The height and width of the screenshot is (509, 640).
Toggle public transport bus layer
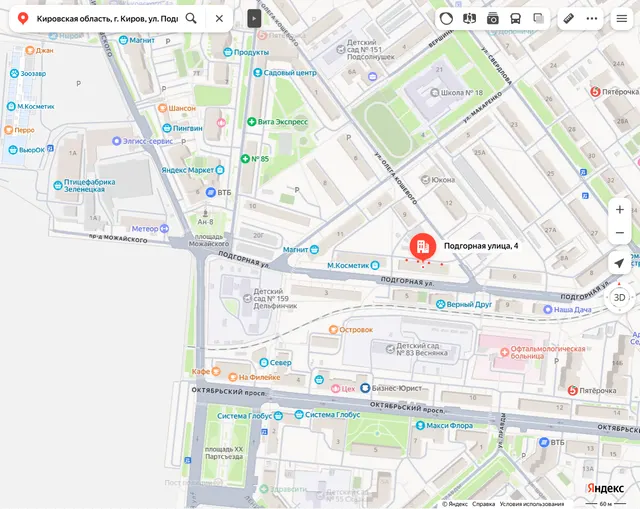pos(516,18)
